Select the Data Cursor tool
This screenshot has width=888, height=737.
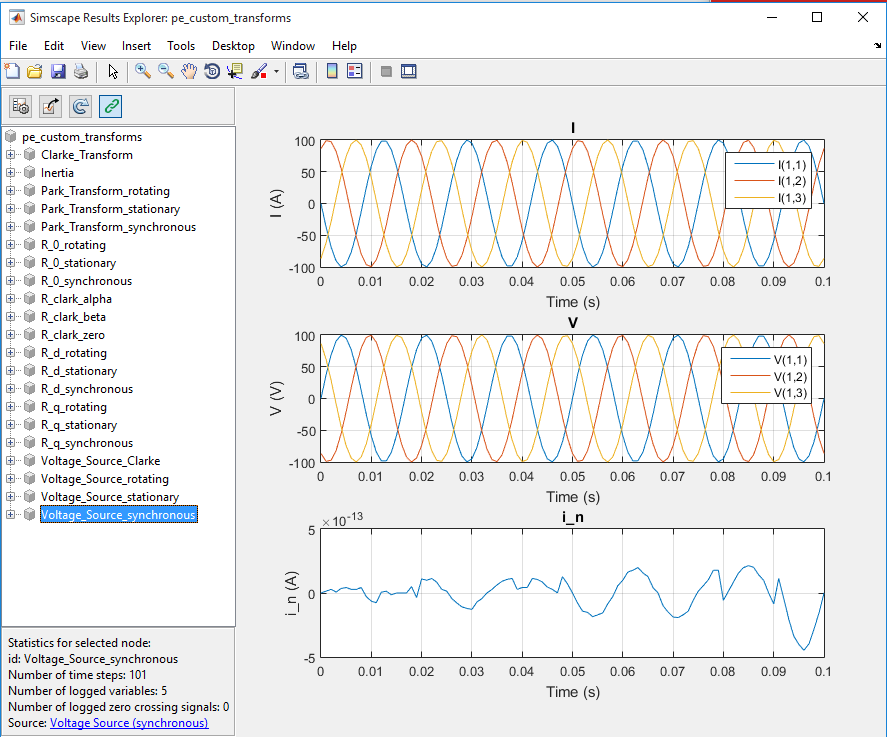(x=235, y=71)
